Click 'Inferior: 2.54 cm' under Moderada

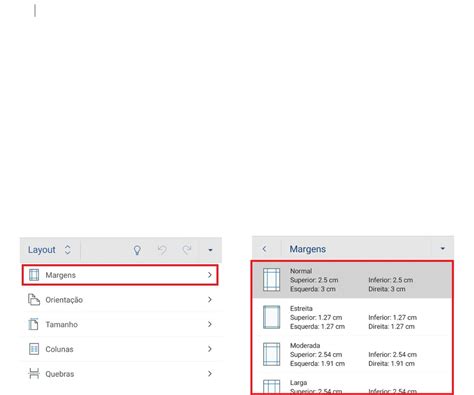(393, 354)
